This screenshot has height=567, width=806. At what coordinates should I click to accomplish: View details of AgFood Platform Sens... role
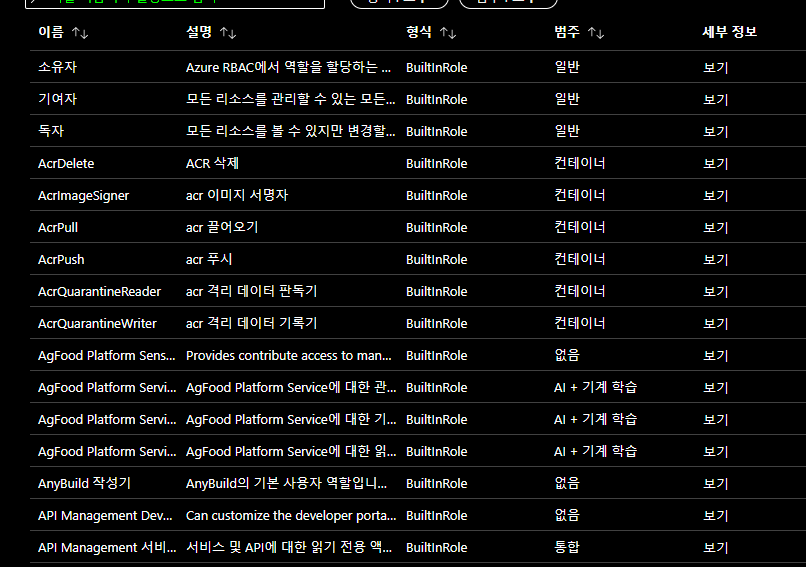[x=716, y=355]
